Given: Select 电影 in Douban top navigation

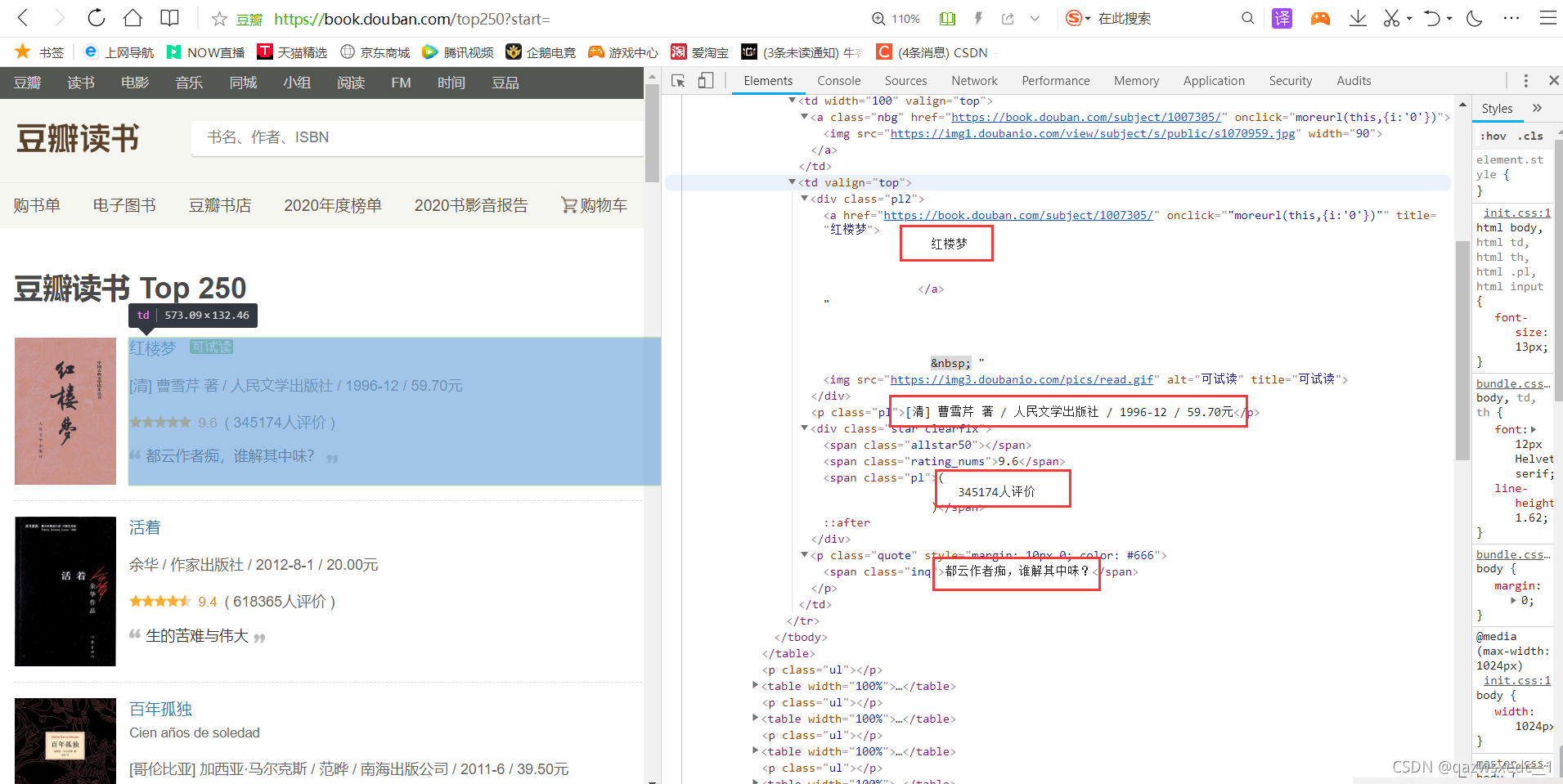Looking at the screenshot, I should (135, 83).
